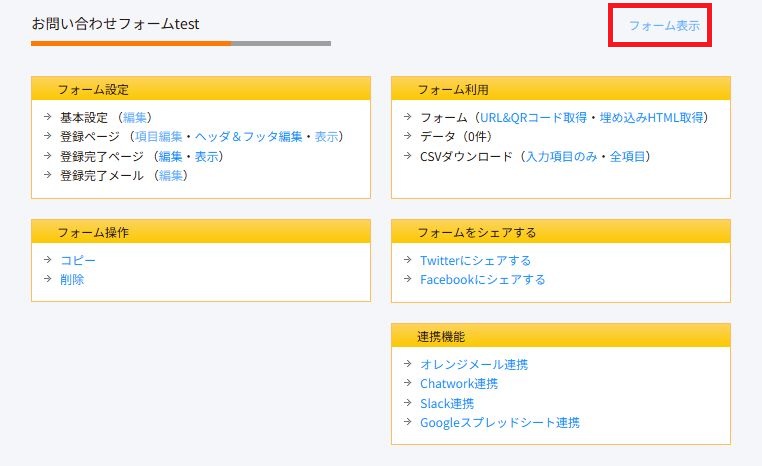
Task: Click the フォーム利用 panel header
Action: (561, 89)
